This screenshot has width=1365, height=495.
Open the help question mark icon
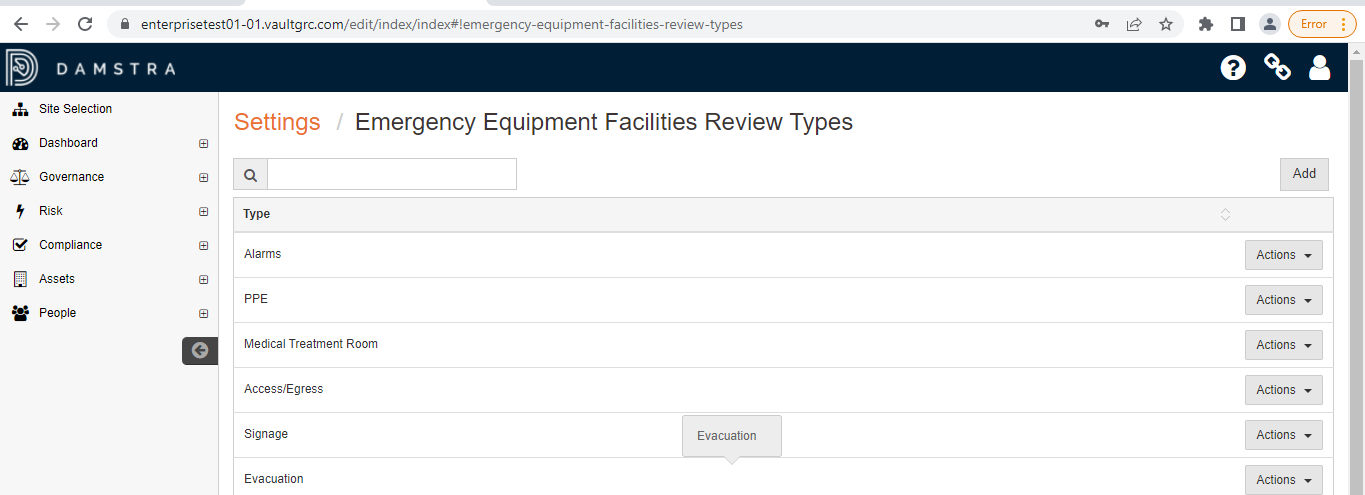point(1233,67)
